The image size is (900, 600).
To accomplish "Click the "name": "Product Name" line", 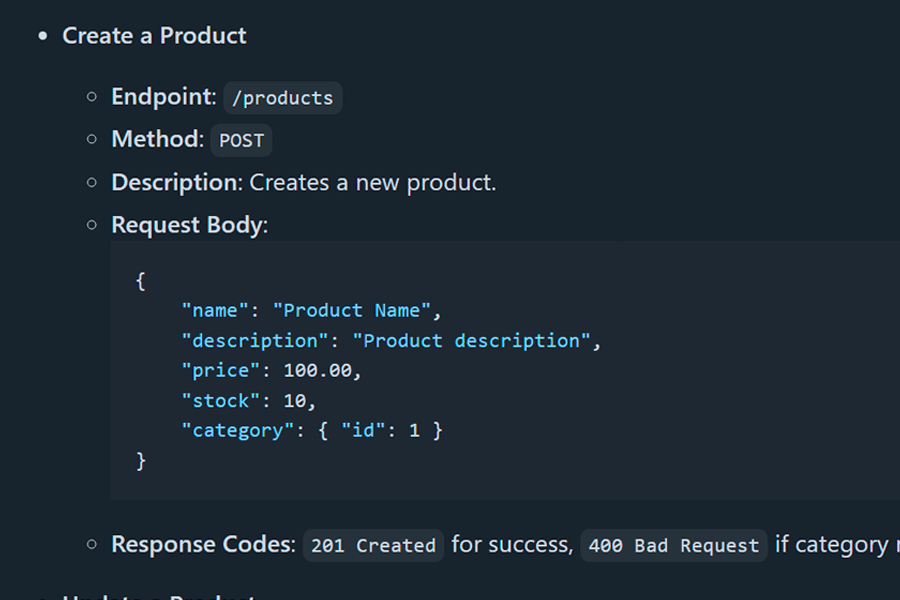I will coord(311,311).
